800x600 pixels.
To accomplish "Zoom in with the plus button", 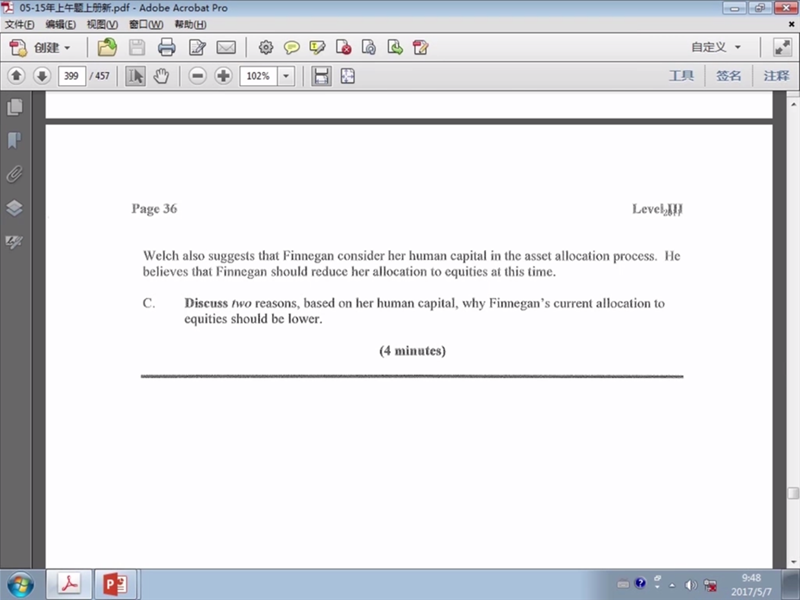I will tap(223, 76).
